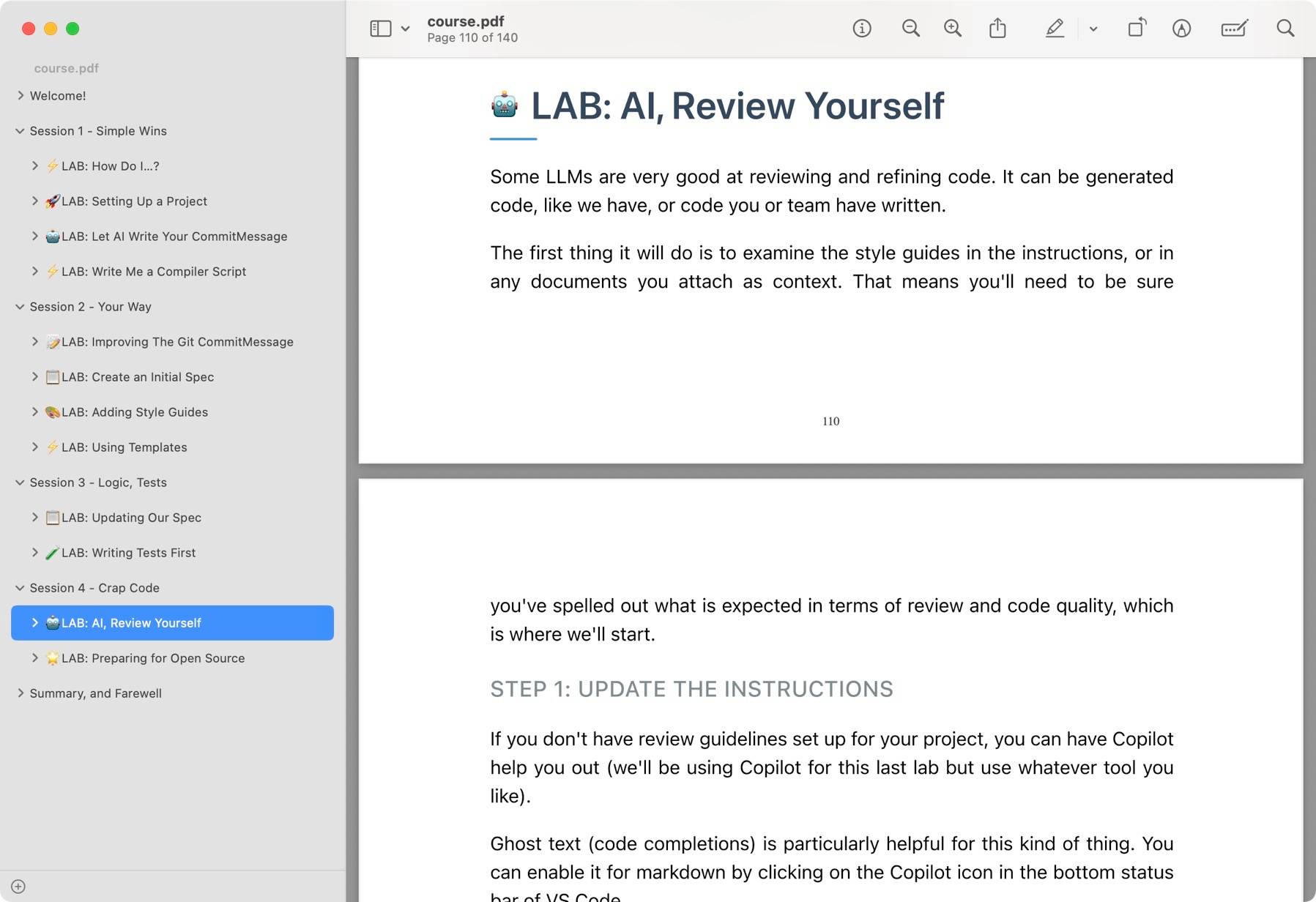1316x902 pixels.
Task: Click the course.pdf sidebar header label
Action: (66, 68)
